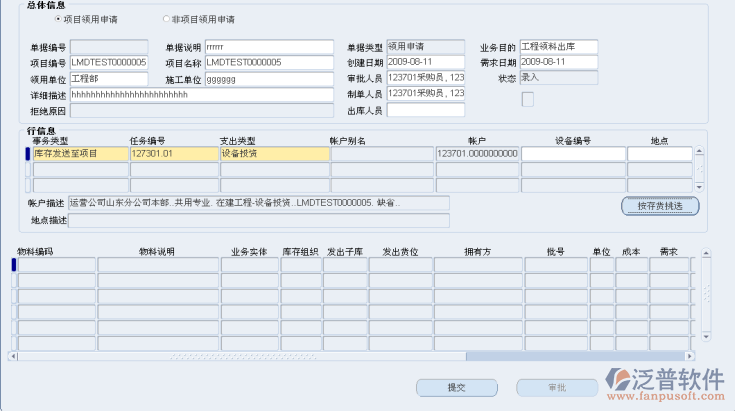Click the material grid scrollbar up arrow
Viewport: 735px width, 412px height.
click(706, 253)
